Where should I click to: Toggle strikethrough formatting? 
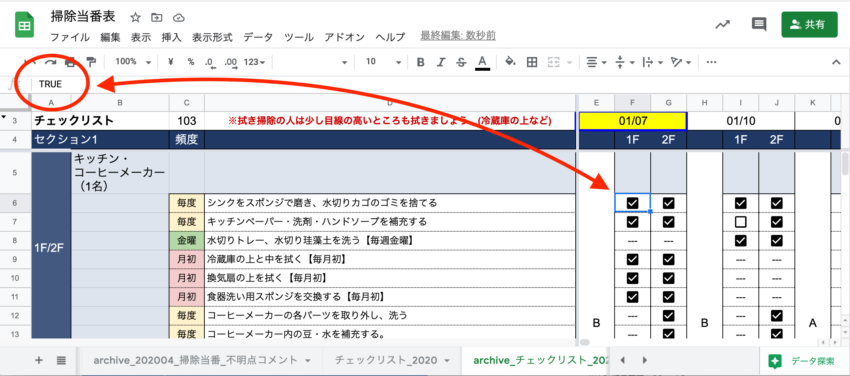(x=461, y=62)
